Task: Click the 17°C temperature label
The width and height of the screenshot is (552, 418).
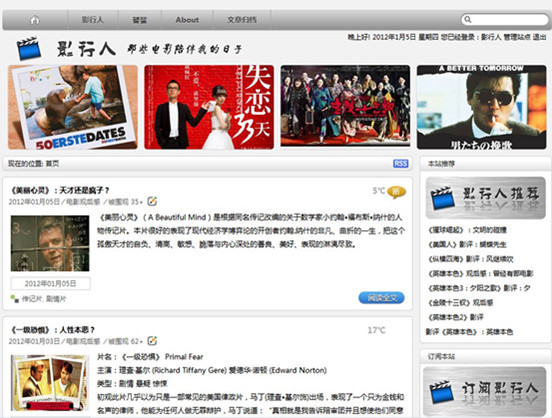Action: tap(376, 330)
